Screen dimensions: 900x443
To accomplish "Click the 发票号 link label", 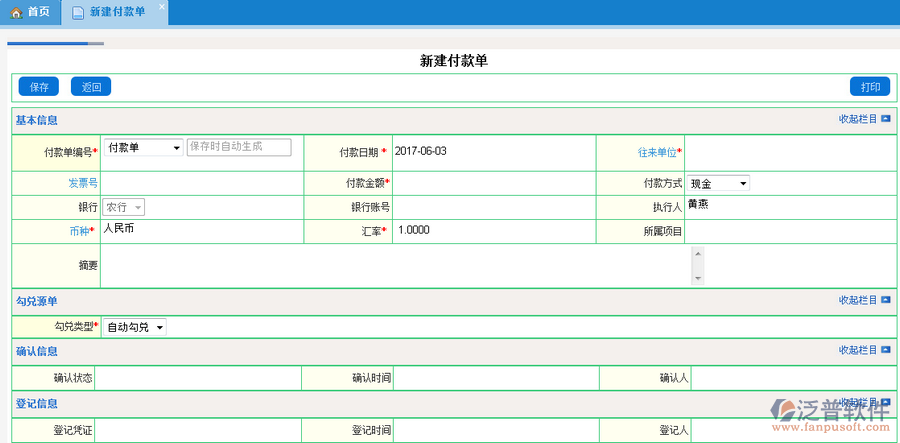I will pos(82,183).
